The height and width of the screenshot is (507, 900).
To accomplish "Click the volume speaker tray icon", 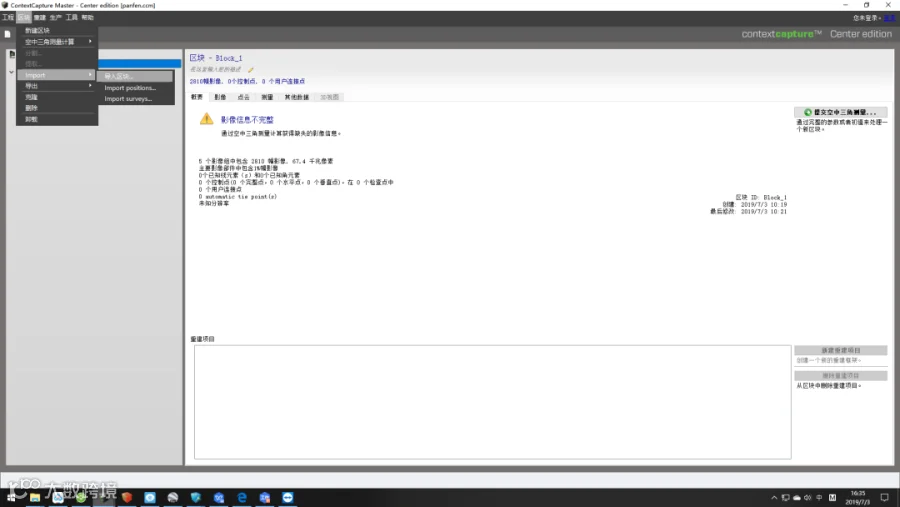I will pyautogui.click(x=808, y=498).
